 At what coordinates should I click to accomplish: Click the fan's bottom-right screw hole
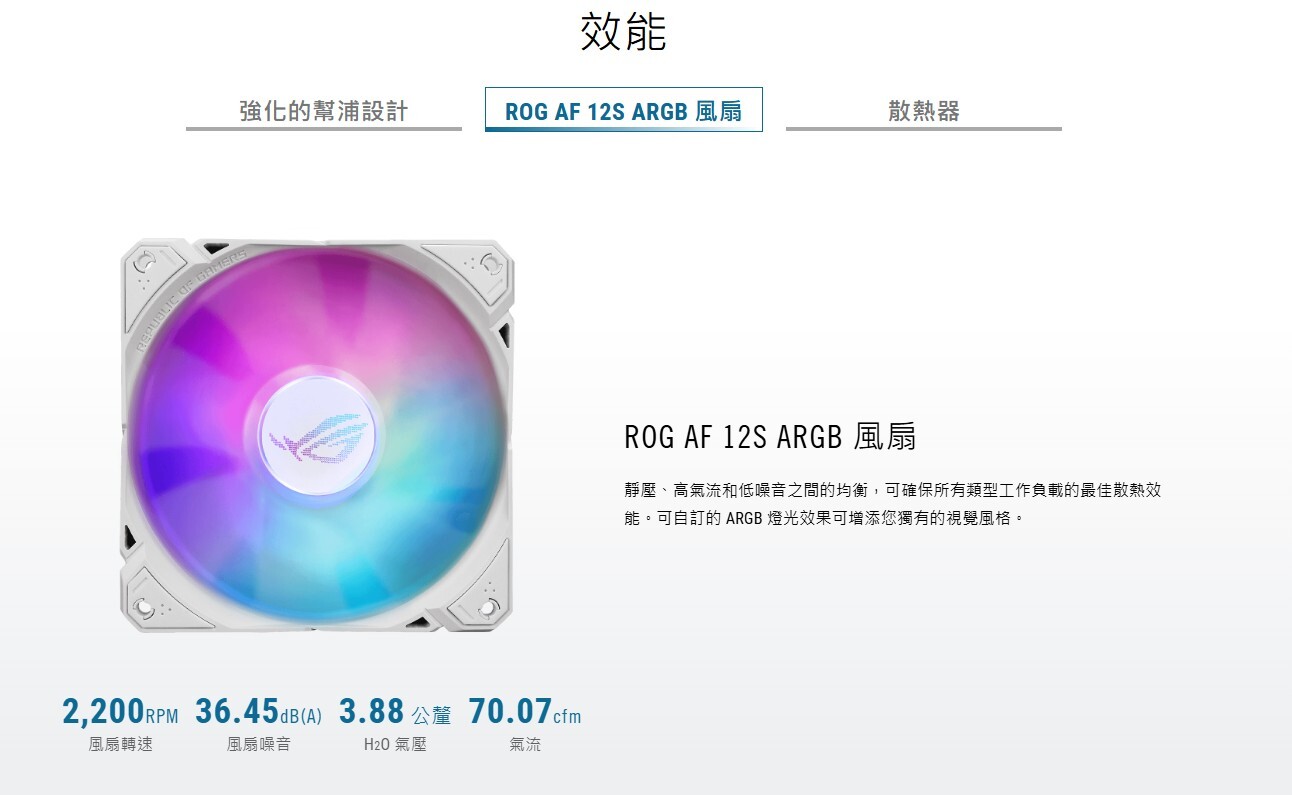[x=489, y=606]
